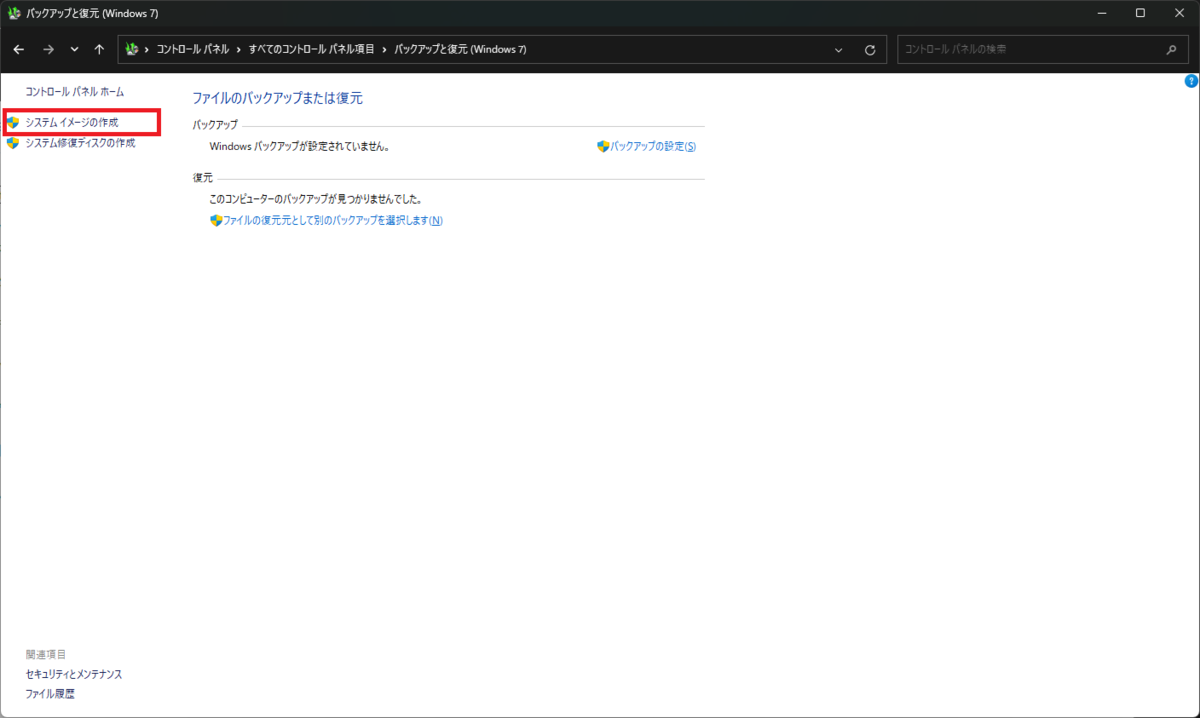Click the title bar app icon
The image size is (1200, 718).
pyautogui.click(x=14, y=13)
